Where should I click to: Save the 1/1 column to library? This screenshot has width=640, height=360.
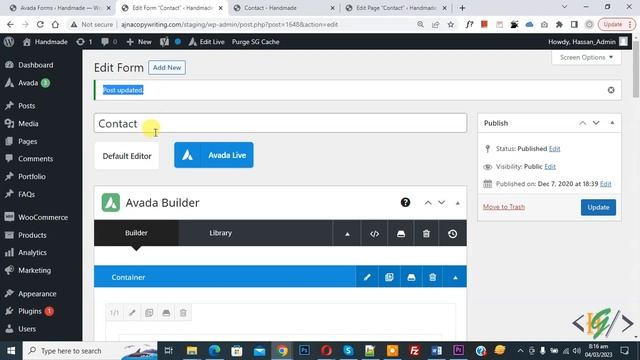pyautogui.click(x=166, y=313)
